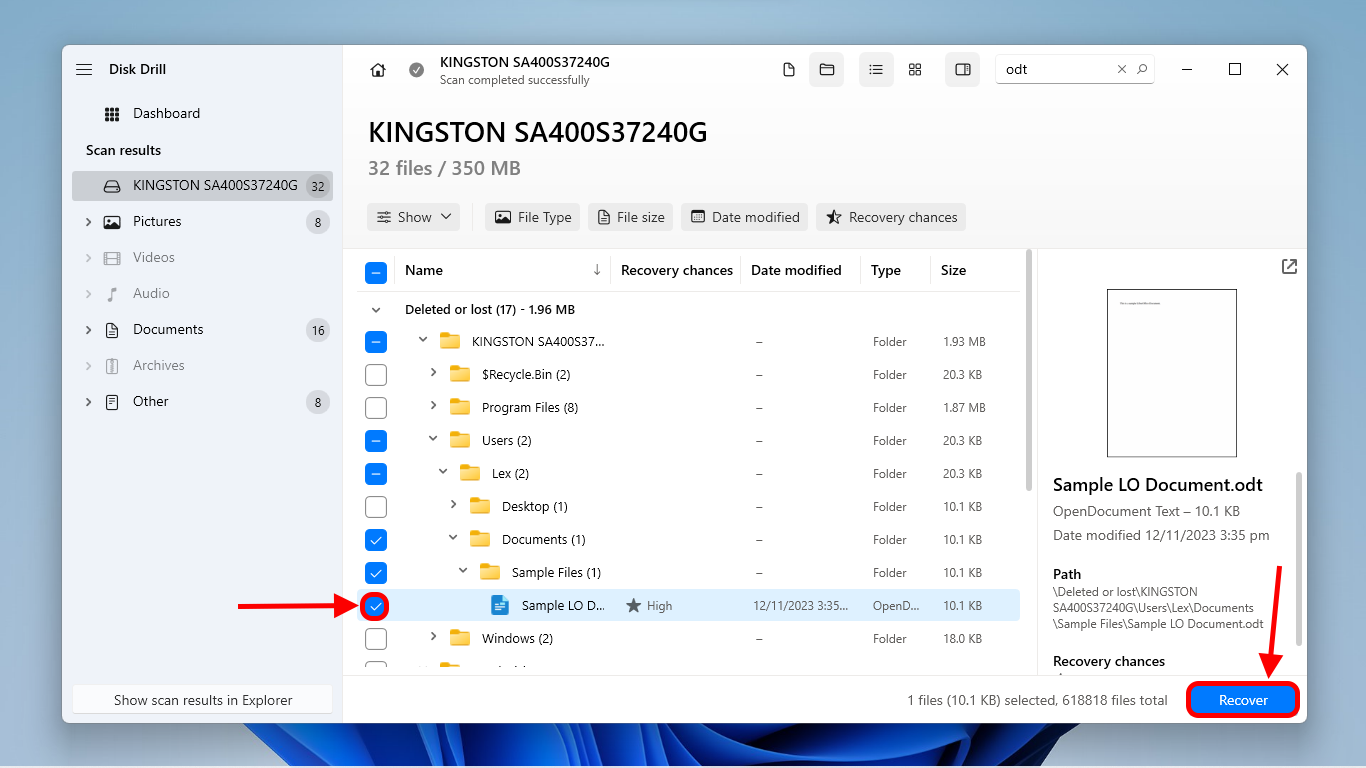This screenshot has height=768, width=1366.
Task: Click the Program Files folder icon
Action: pyautogui.click(x=460, y=407)
